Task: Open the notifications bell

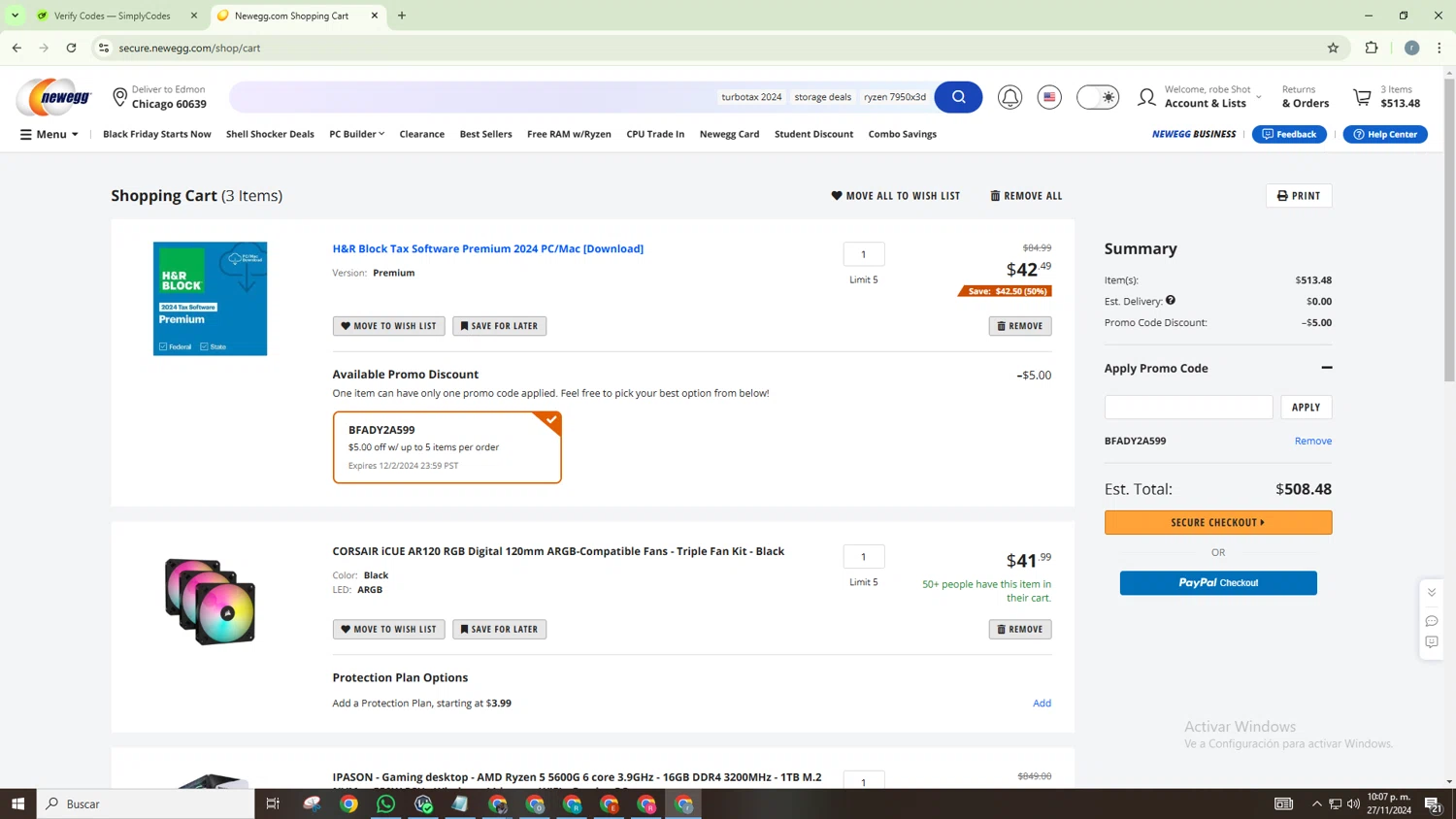Action: click(1009, 97)
